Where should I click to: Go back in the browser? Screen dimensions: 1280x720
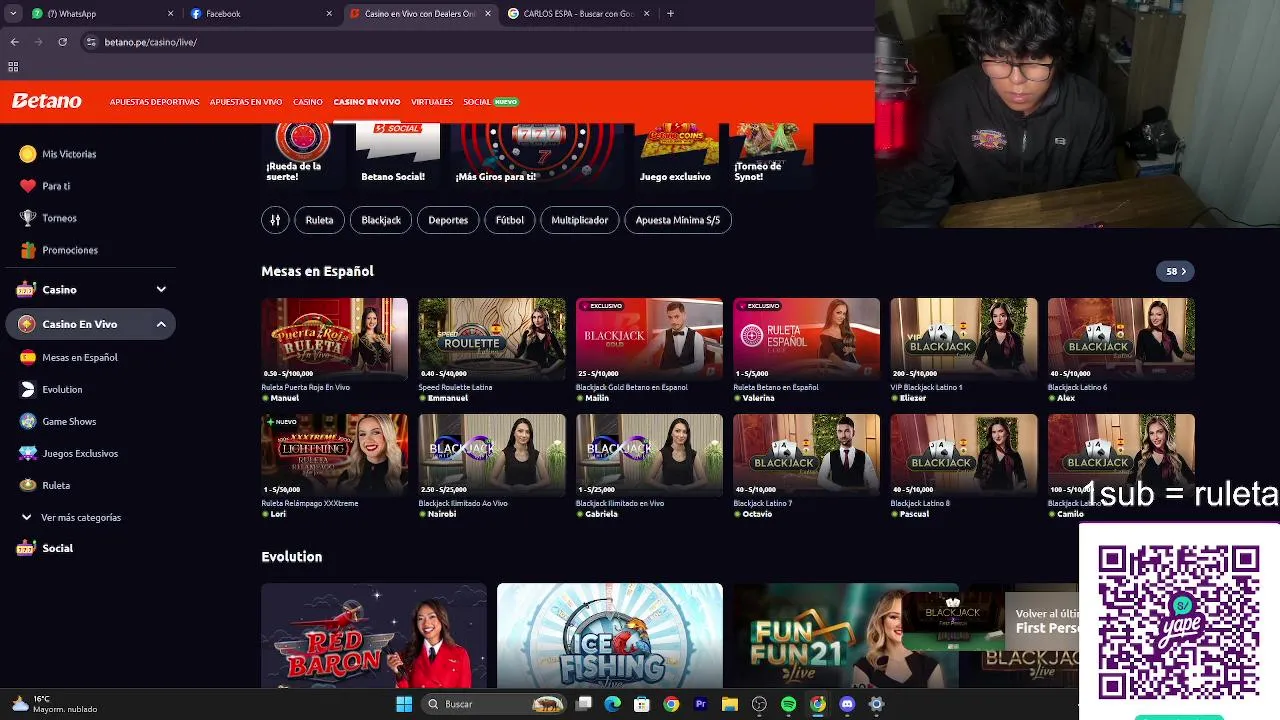pyautogui.click(x=14, y=42)
